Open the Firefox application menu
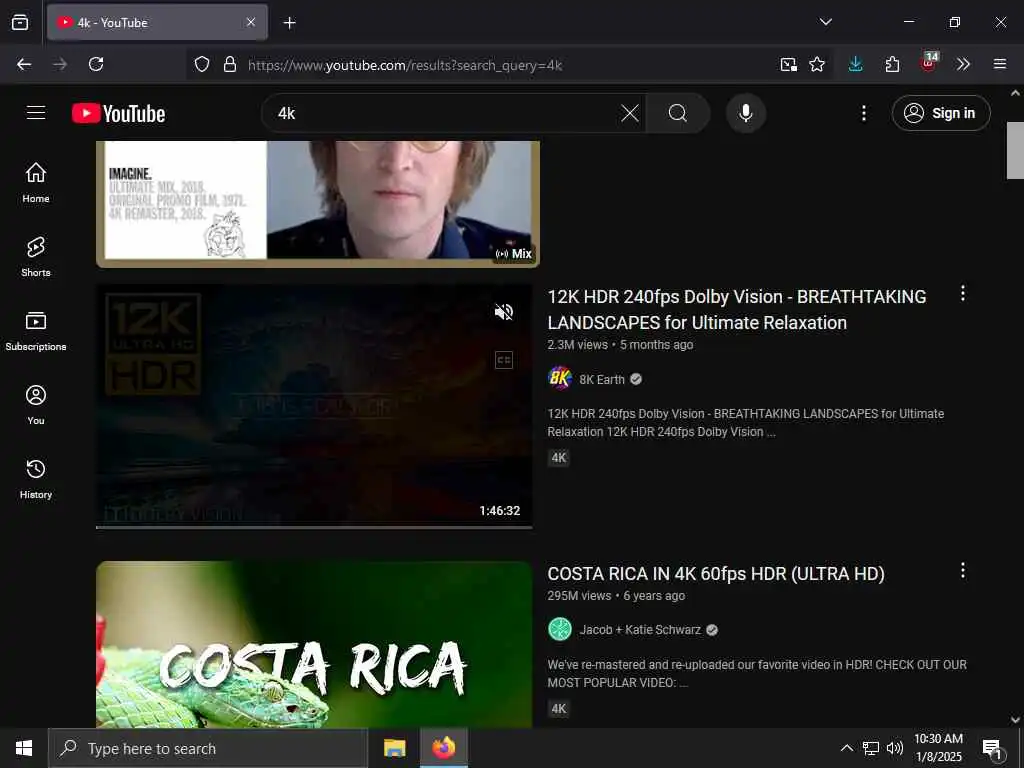1024x768 pixels. 1000,64
